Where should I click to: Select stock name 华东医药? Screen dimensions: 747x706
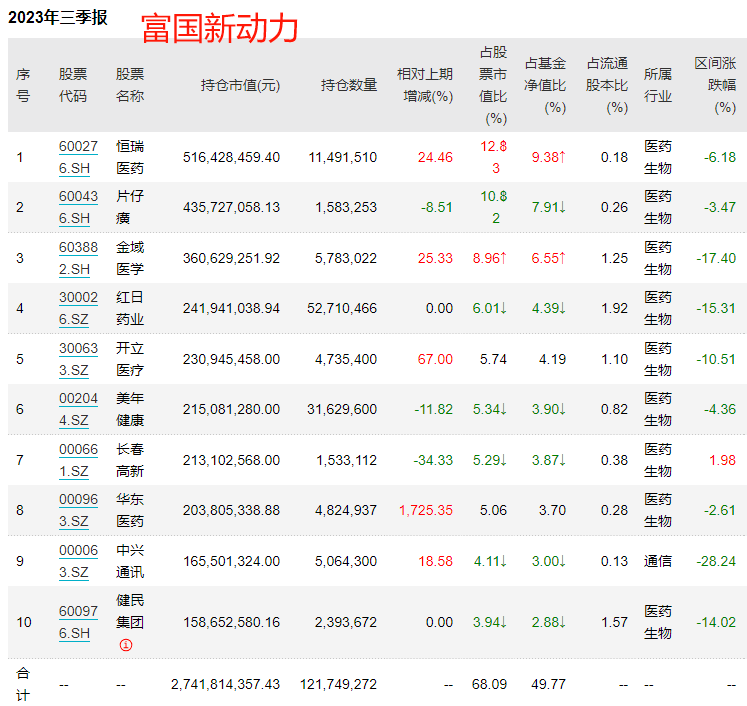[x=130, y=510]
